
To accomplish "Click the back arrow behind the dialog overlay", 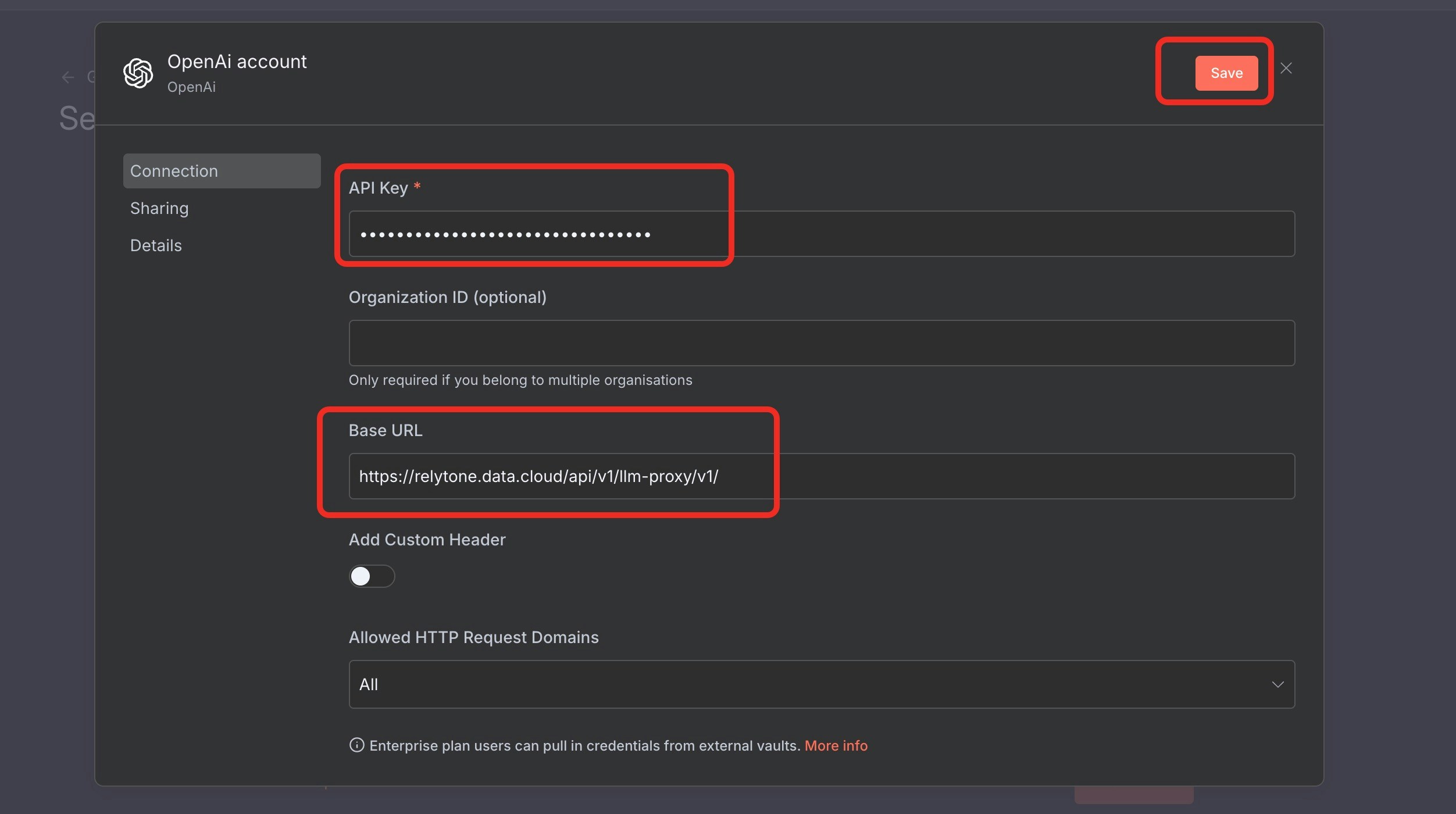I will coord(68,76).
